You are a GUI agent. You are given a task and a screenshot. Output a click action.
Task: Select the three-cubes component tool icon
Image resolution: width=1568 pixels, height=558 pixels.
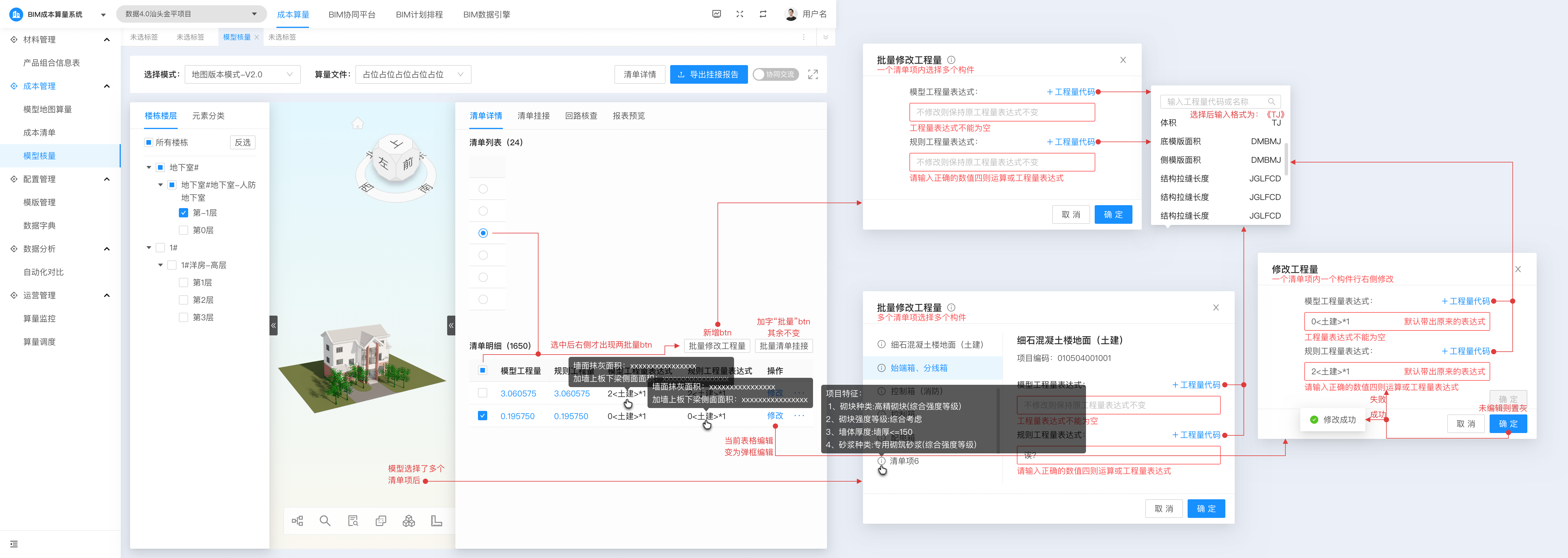[409, 521]
